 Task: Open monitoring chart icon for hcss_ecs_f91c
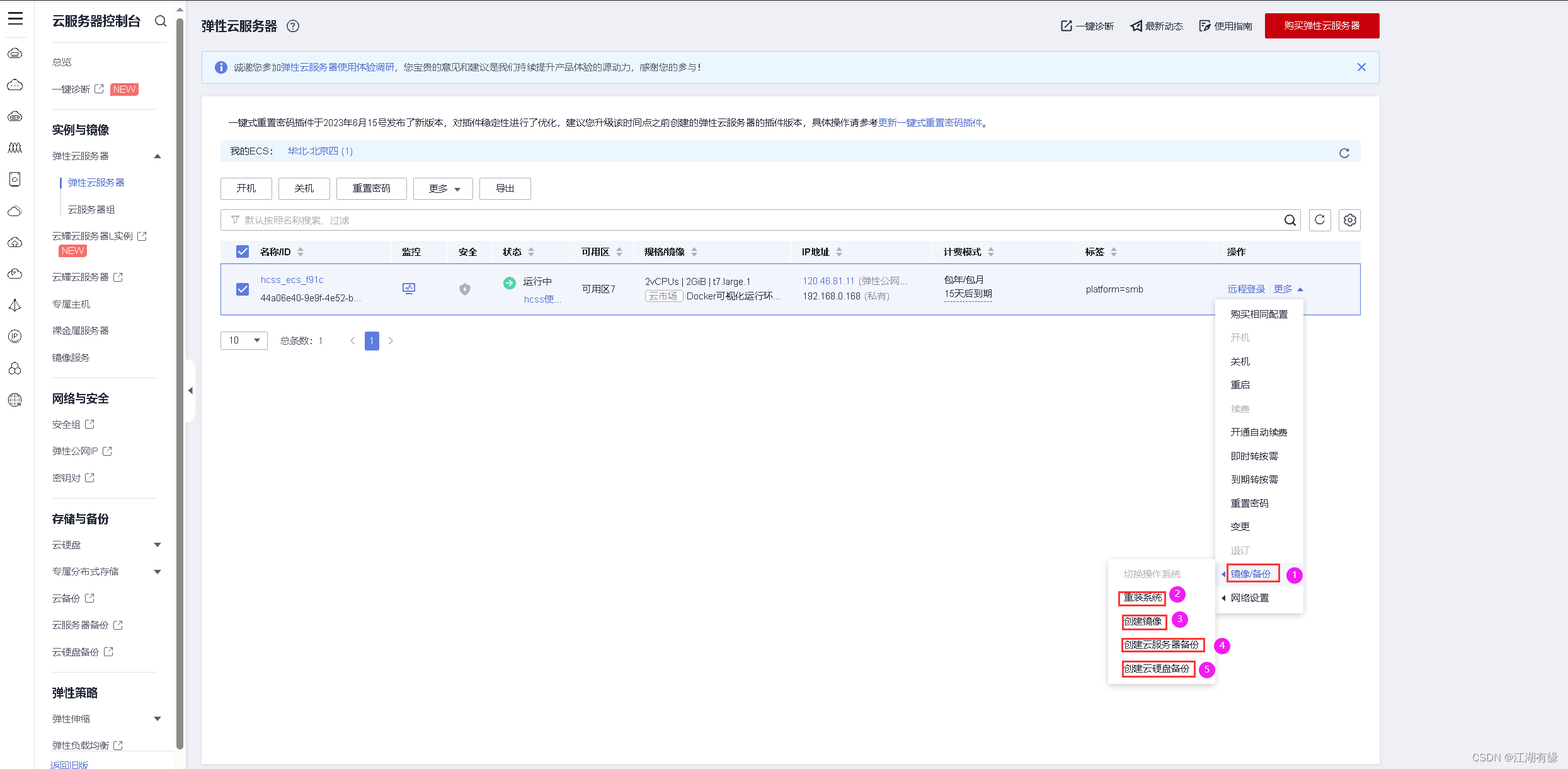pyautogui.click(x=409, y=288)
